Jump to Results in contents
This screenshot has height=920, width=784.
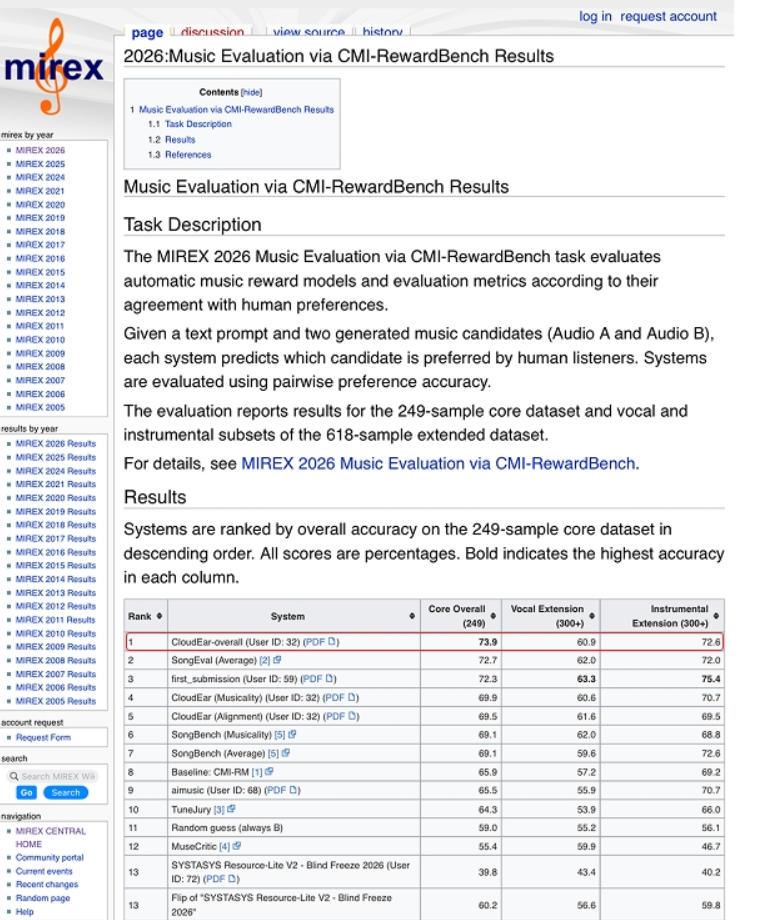coord(180,140)
